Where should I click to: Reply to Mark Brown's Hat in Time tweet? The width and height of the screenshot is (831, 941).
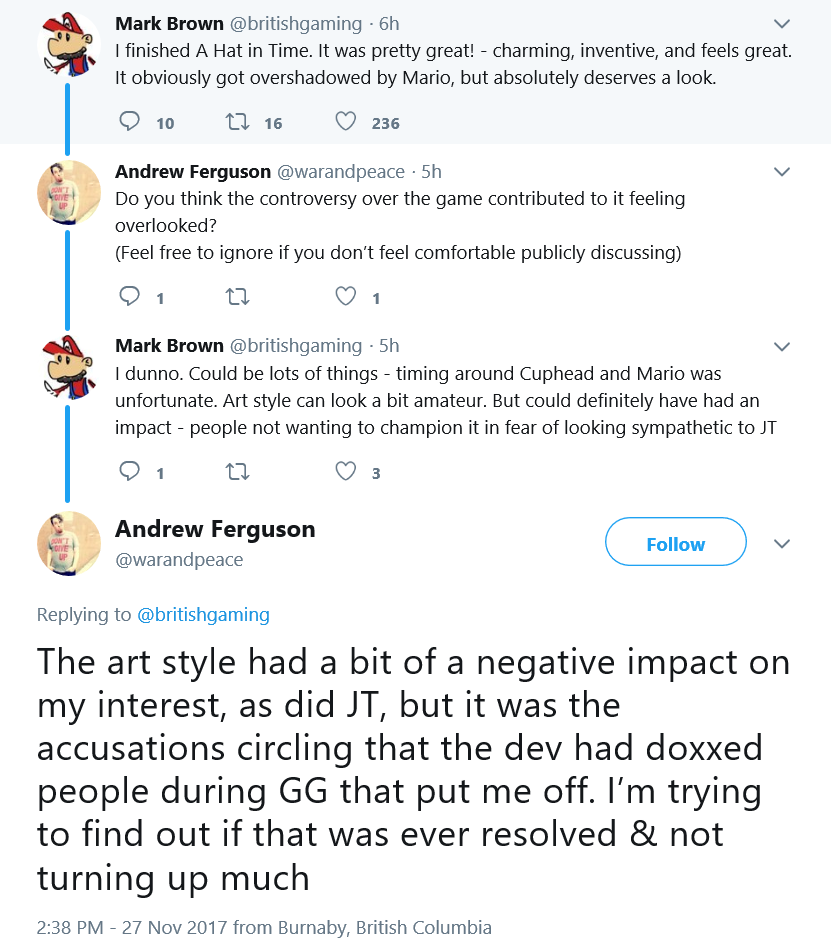[130, 122]
